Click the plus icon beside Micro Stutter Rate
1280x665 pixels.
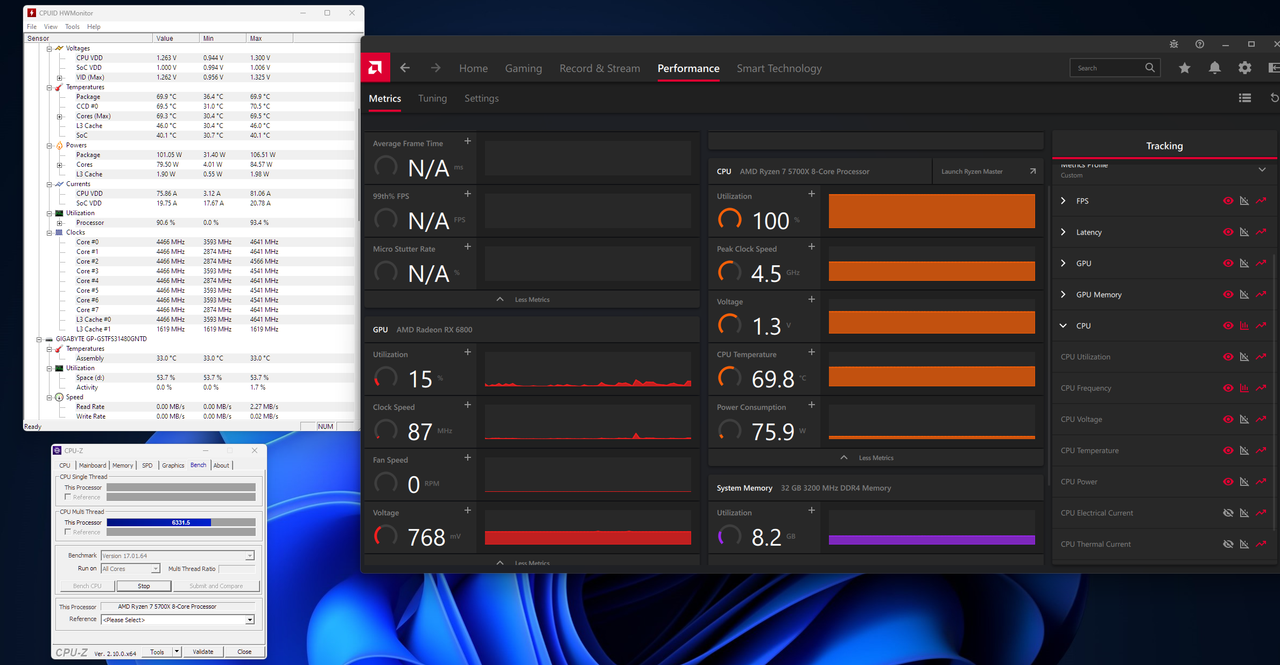point(468,247)
